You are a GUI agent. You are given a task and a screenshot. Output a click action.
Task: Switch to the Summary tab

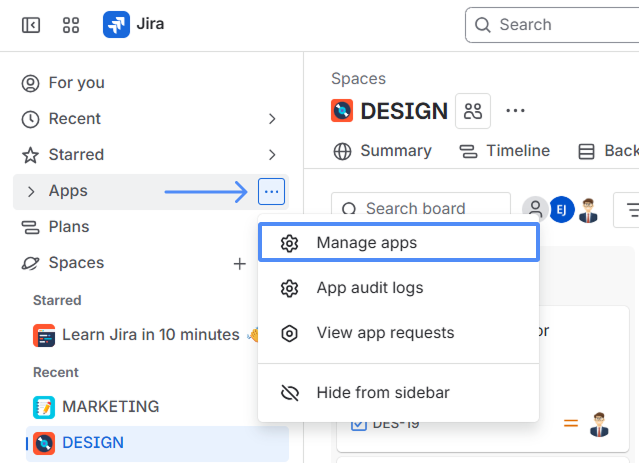pyautogui.click(x=383, y=151)
